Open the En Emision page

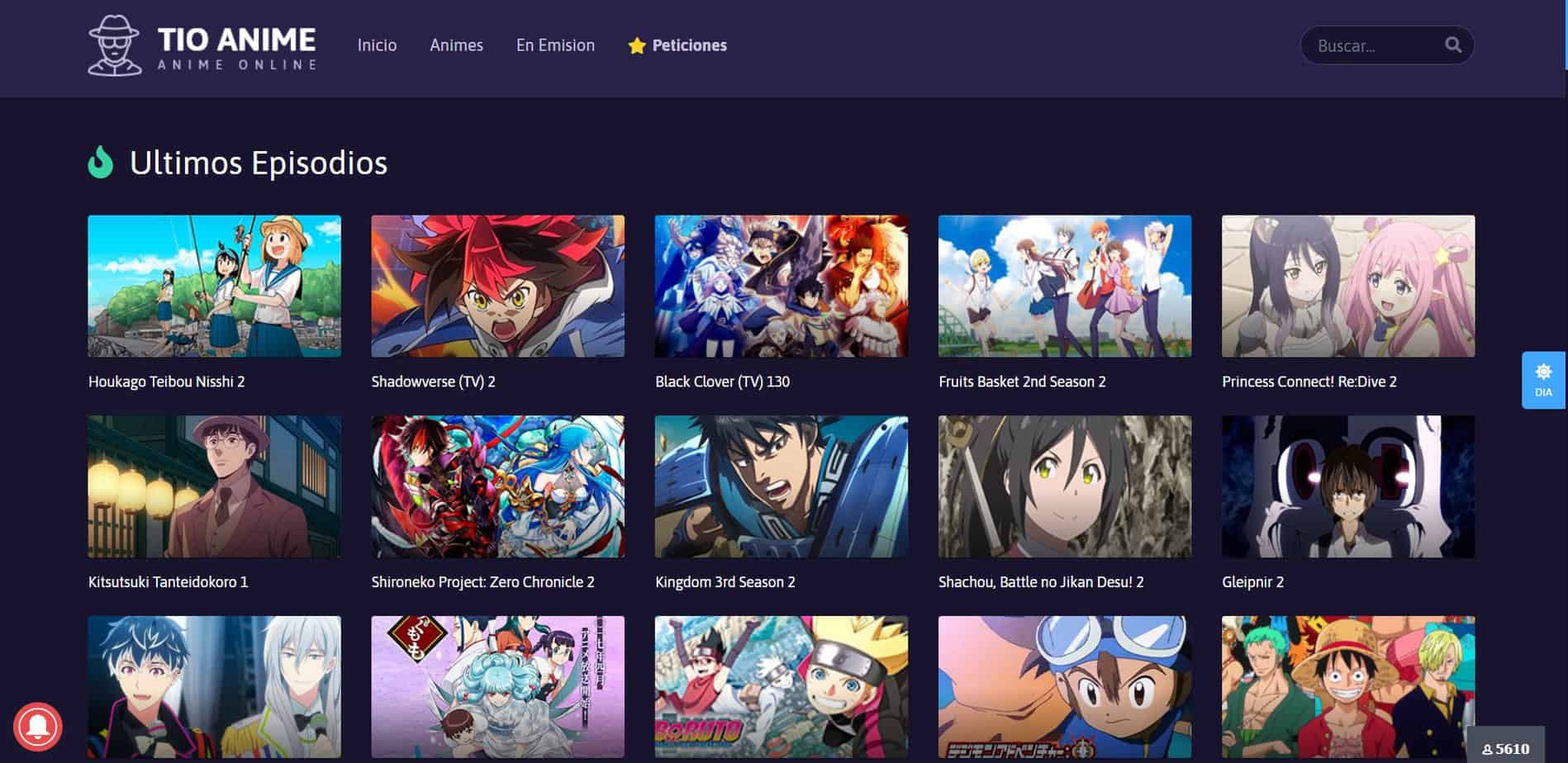555,45
